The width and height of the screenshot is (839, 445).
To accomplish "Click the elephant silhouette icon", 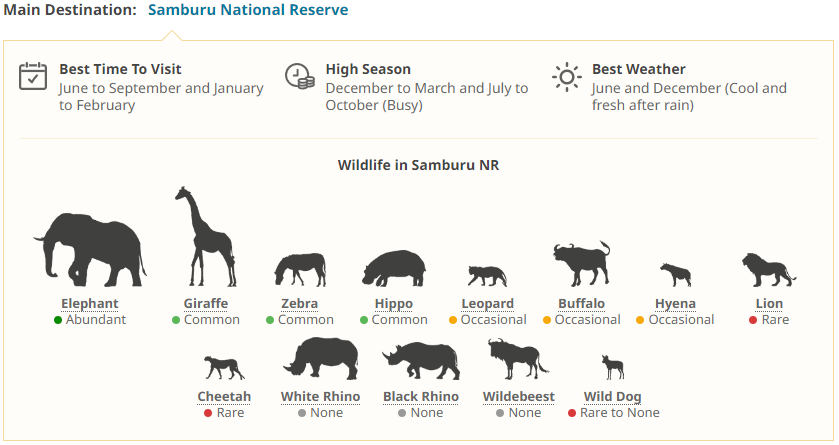I will click(90, 248).
